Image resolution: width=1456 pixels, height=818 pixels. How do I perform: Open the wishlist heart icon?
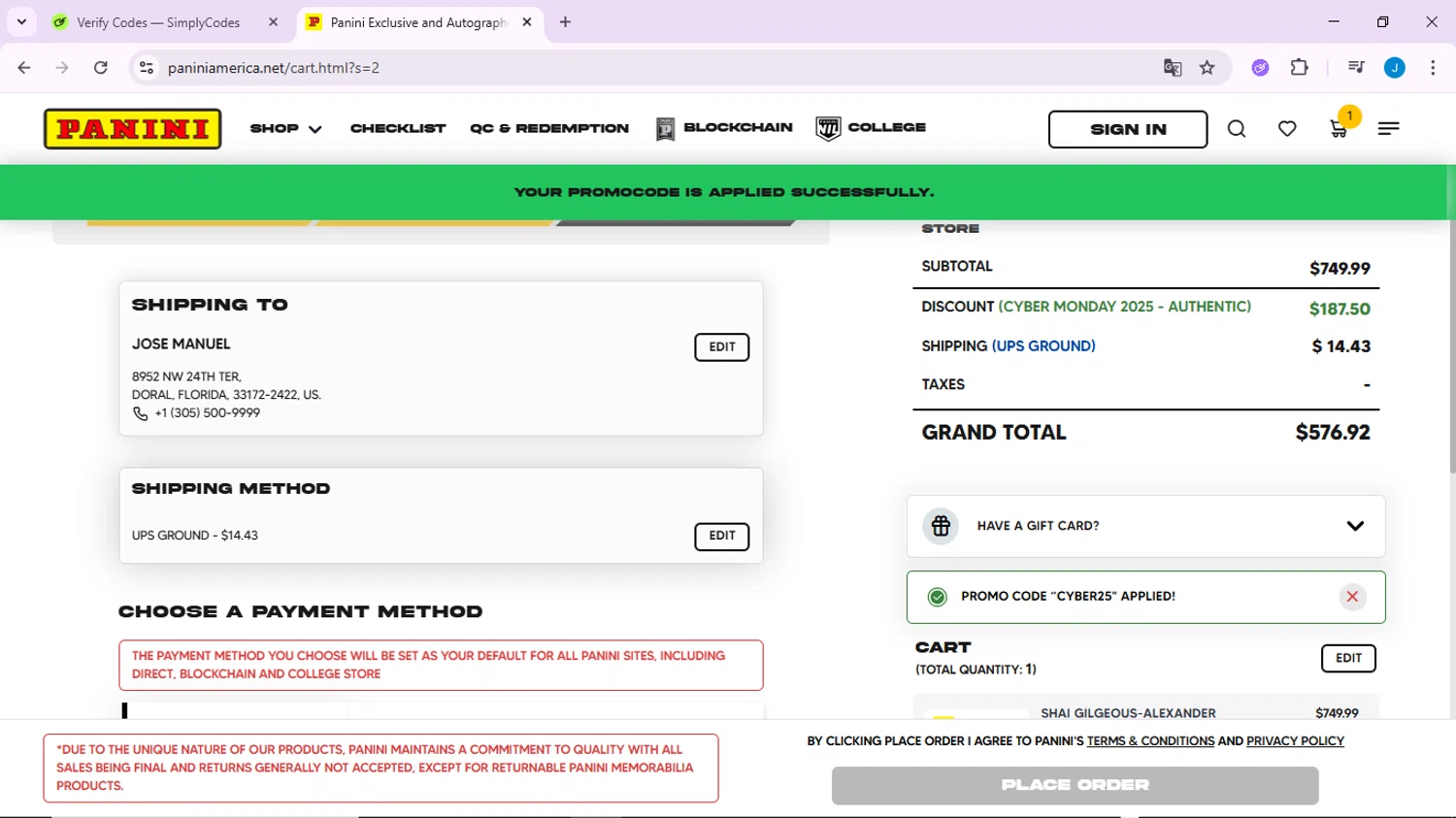(x=1287, y=128)
